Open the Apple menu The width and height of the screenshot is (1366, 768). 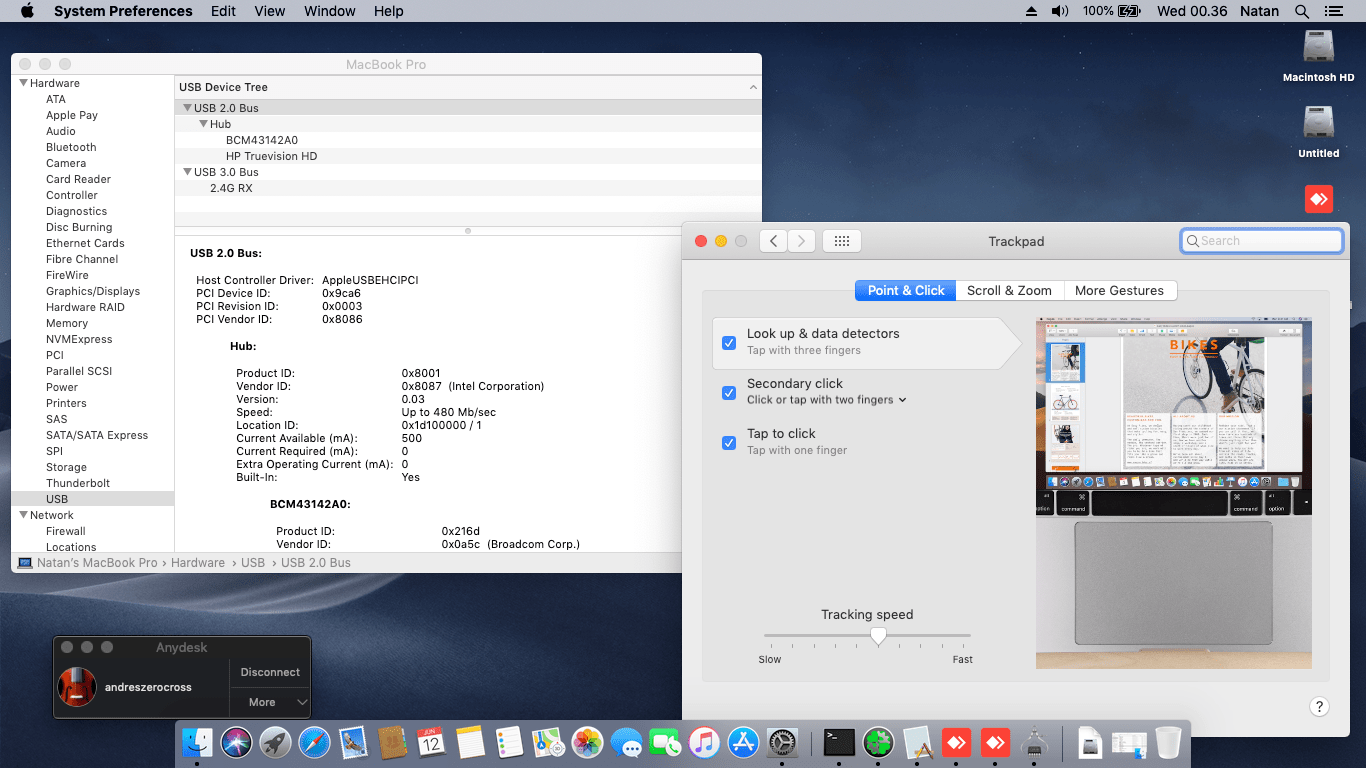(27, 11)
